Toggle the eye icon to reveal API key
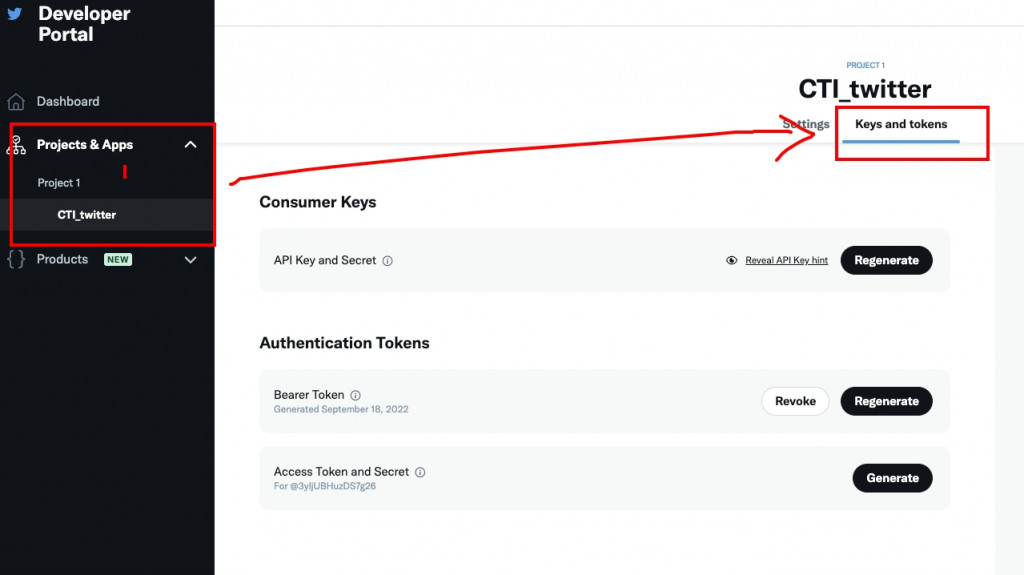 732,261
